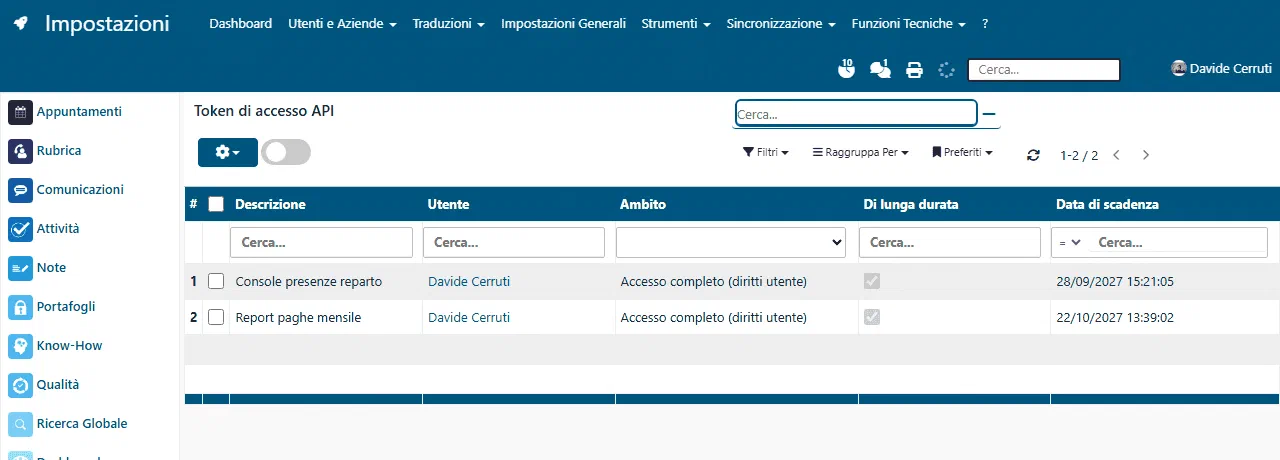Click the Note sidebar icon
The image size is (1280, 460).
coord(20,268)
